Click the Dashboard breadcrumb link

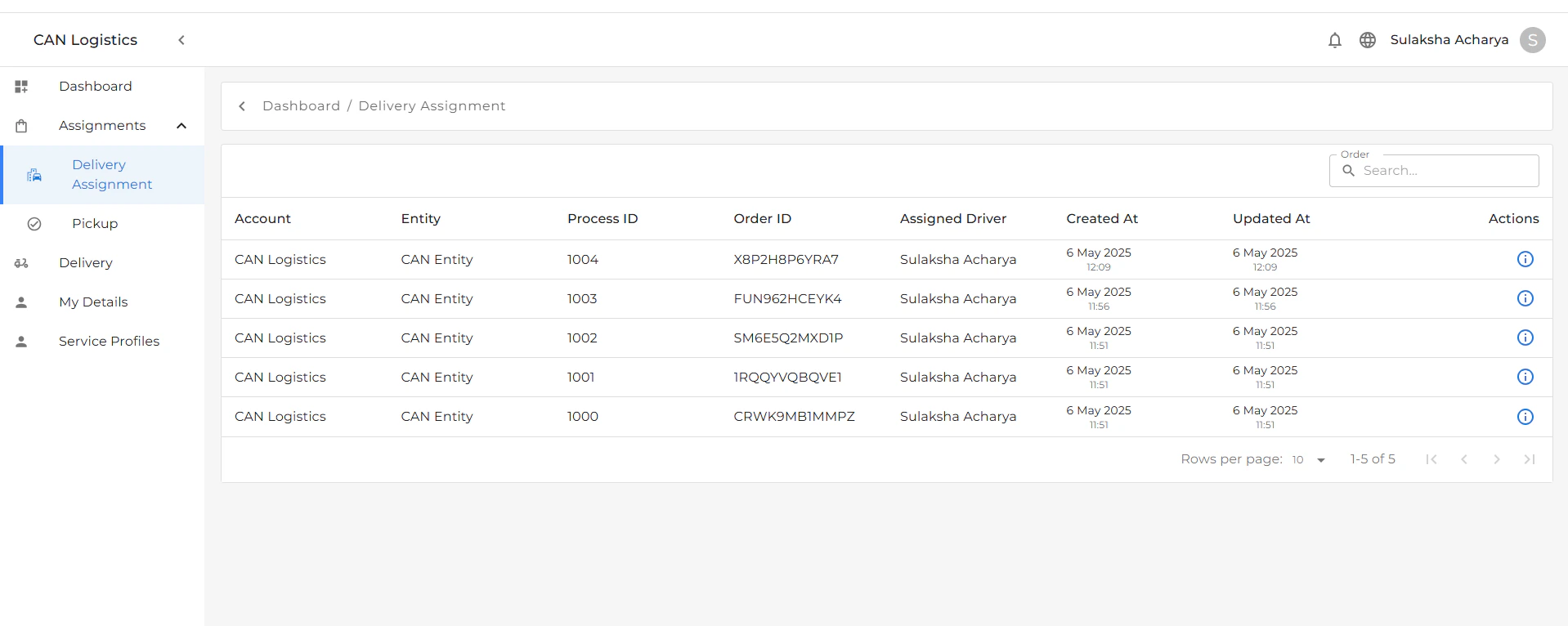tap(301, 106)
